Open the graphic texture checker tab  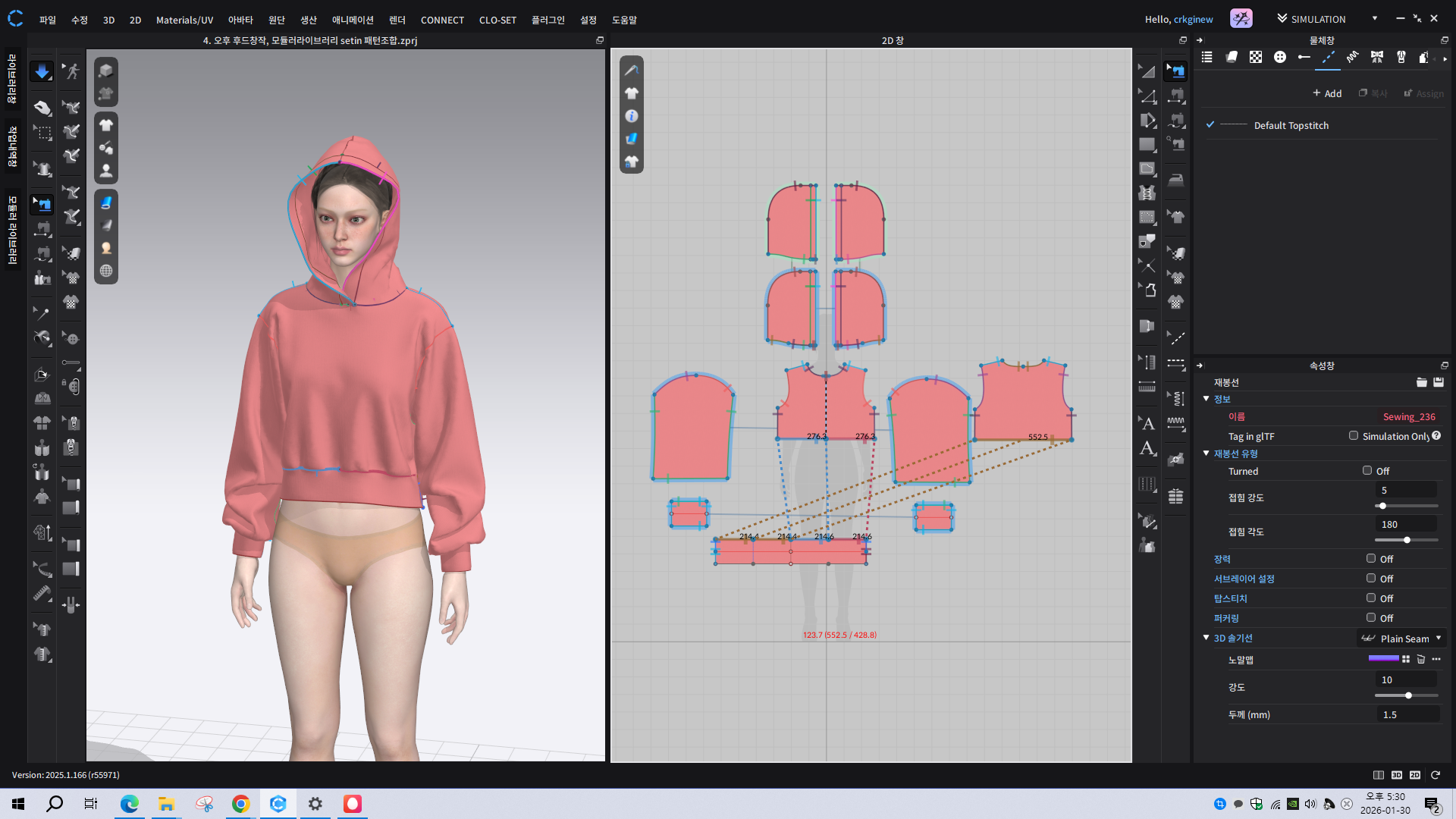(x=1256, y=57)
